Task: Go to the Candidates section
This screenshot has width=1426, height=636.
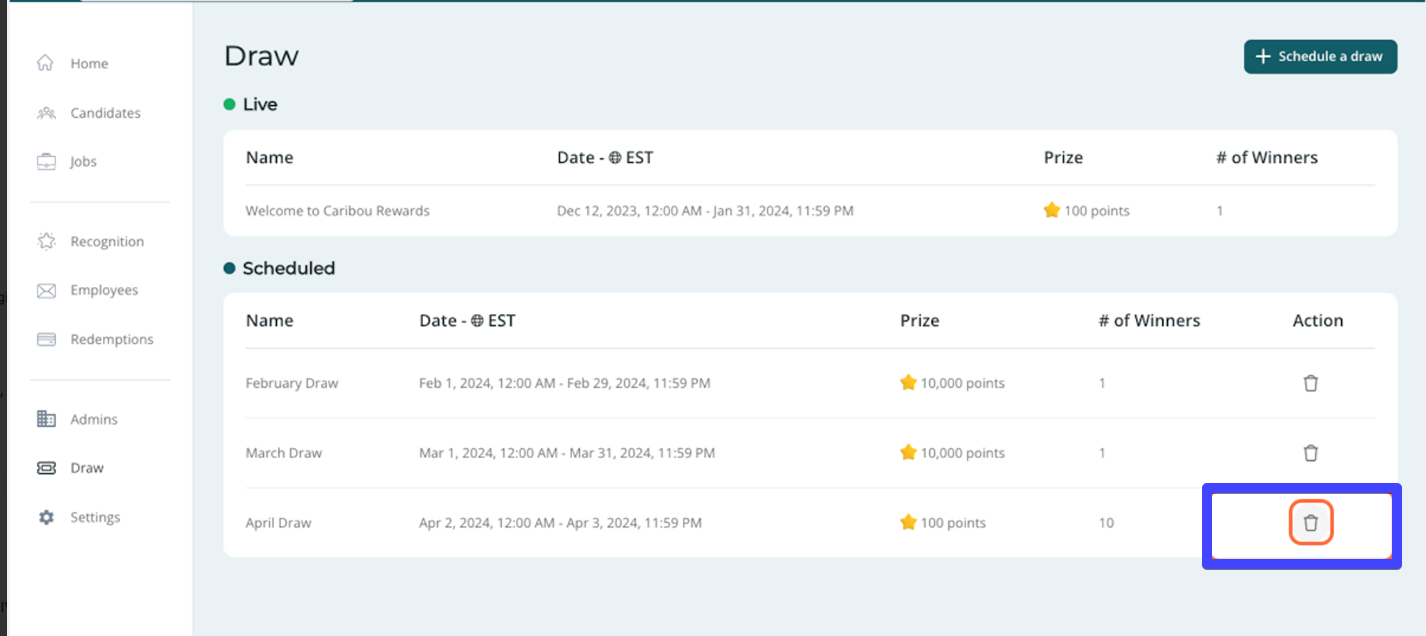Action: tap(105, 113)
